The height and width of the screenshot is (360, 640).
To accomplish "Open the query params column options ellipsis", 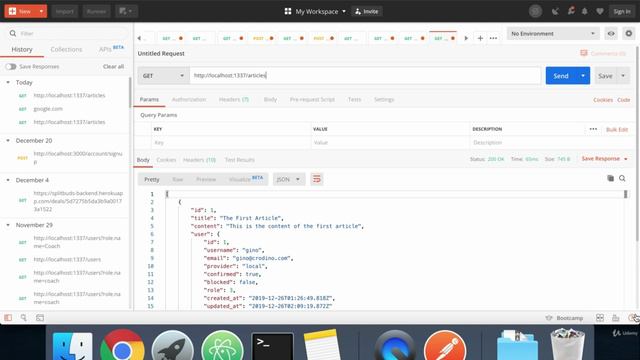I will (593, 129).
